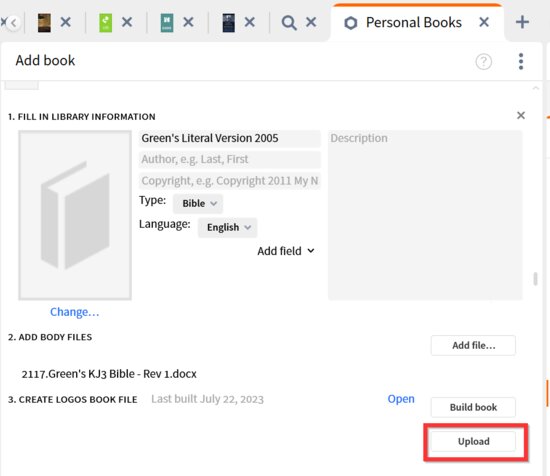This screenshot has height=476, width=550.
Task: Switch to the dark blue book tab
Action: [x=228, y=23]
